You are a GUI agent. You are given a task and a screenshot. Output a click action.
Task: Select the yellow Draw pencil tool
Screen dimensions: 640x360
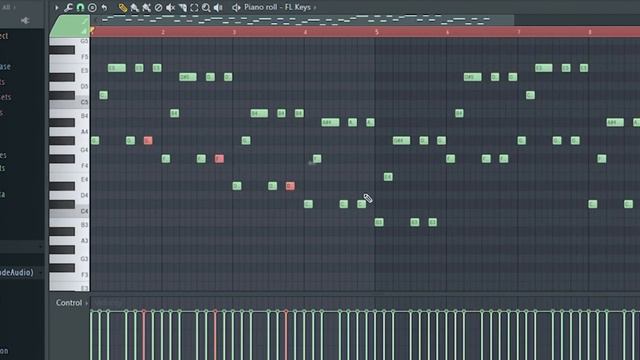122,7
